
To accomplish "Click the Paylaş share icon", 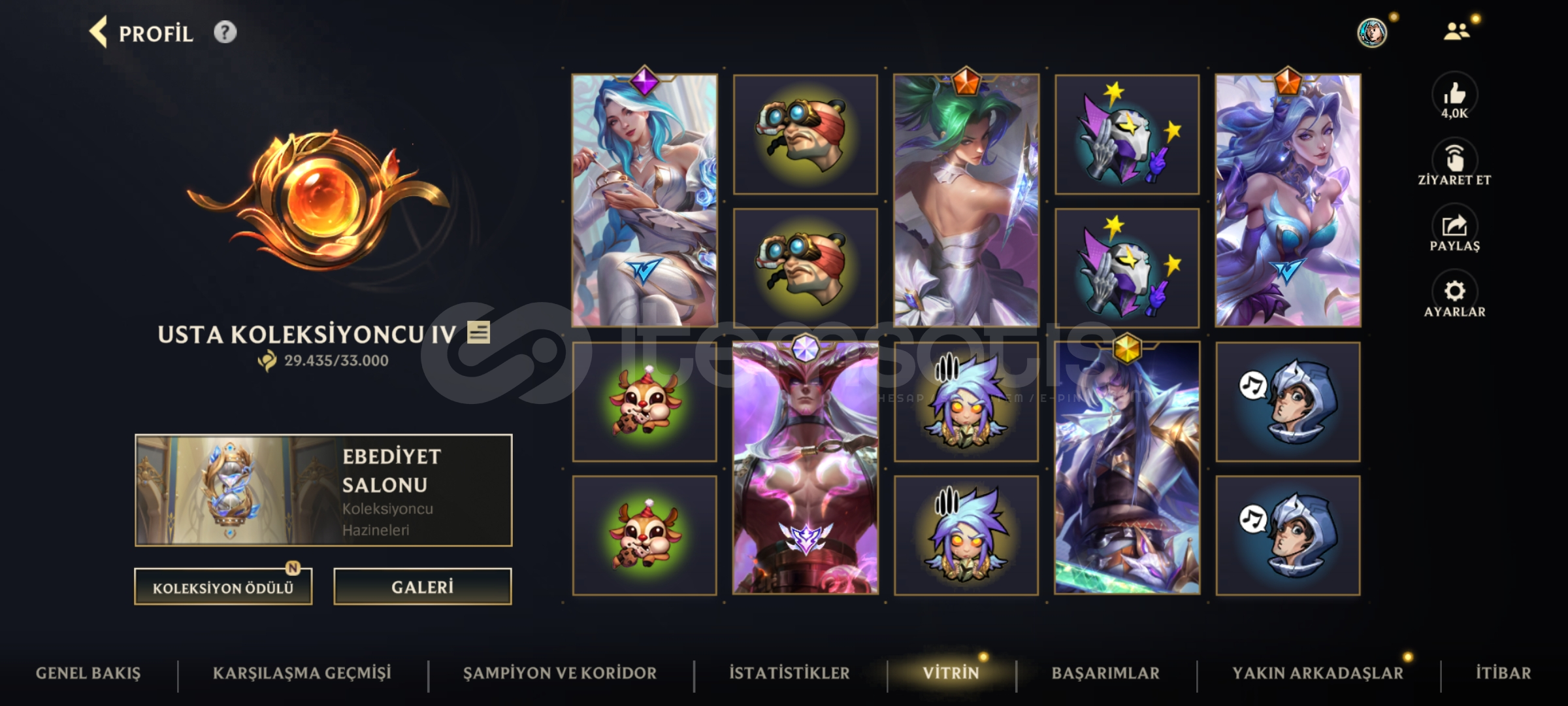I will pyautogui.click(x=1454, y=225).
